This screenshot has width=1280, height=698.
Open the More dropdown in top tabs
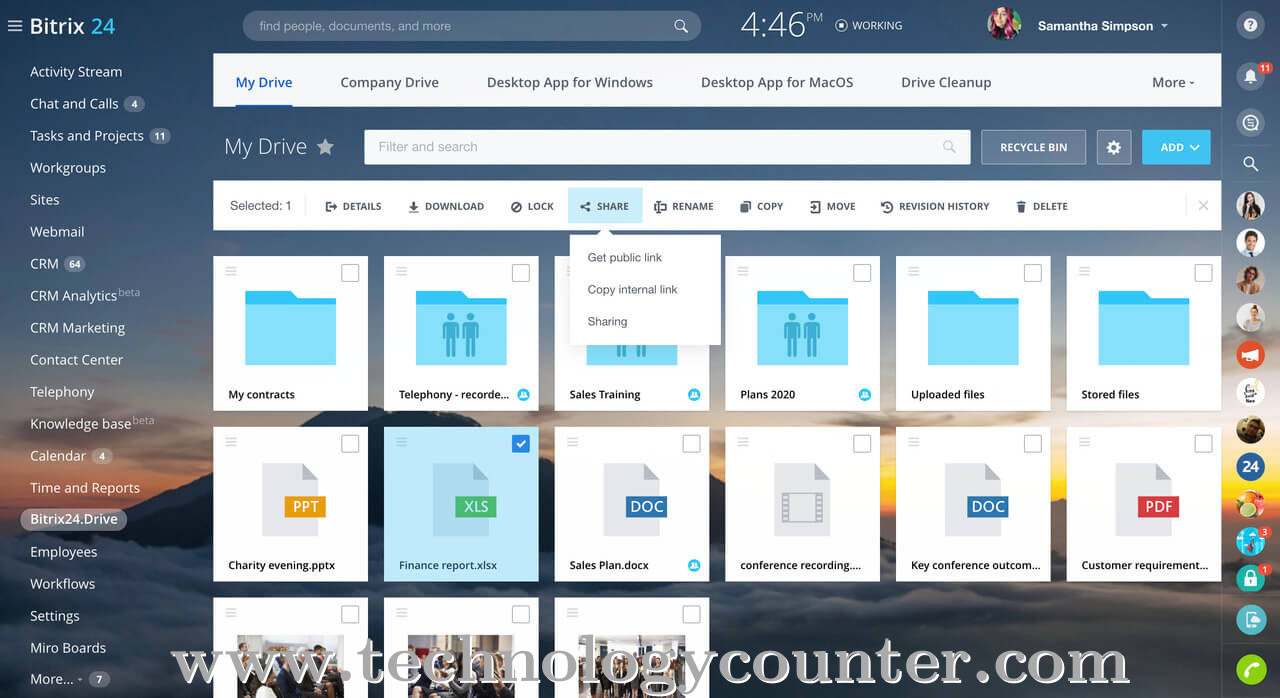pyautogui.click(x=1173, y=82)
